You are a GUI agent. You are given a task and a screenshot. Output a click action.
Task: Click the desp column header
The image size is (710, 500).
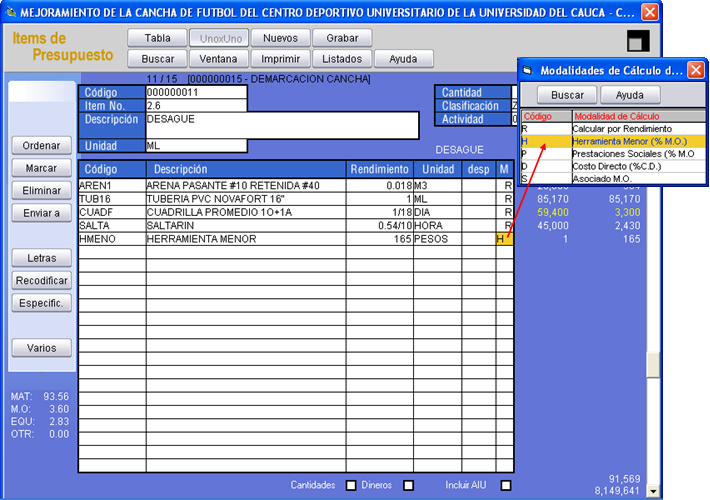[x=479, y=169]
